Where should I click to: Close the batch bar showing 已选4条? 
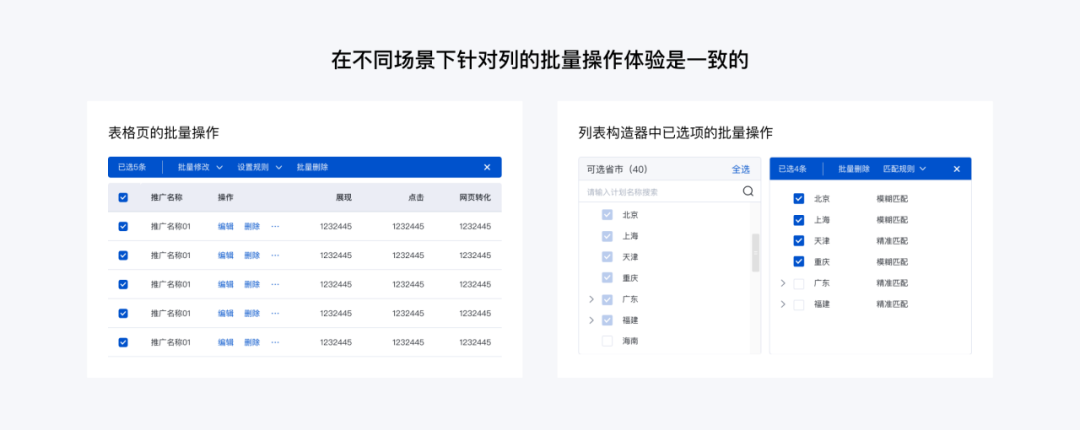pos(957,168)
